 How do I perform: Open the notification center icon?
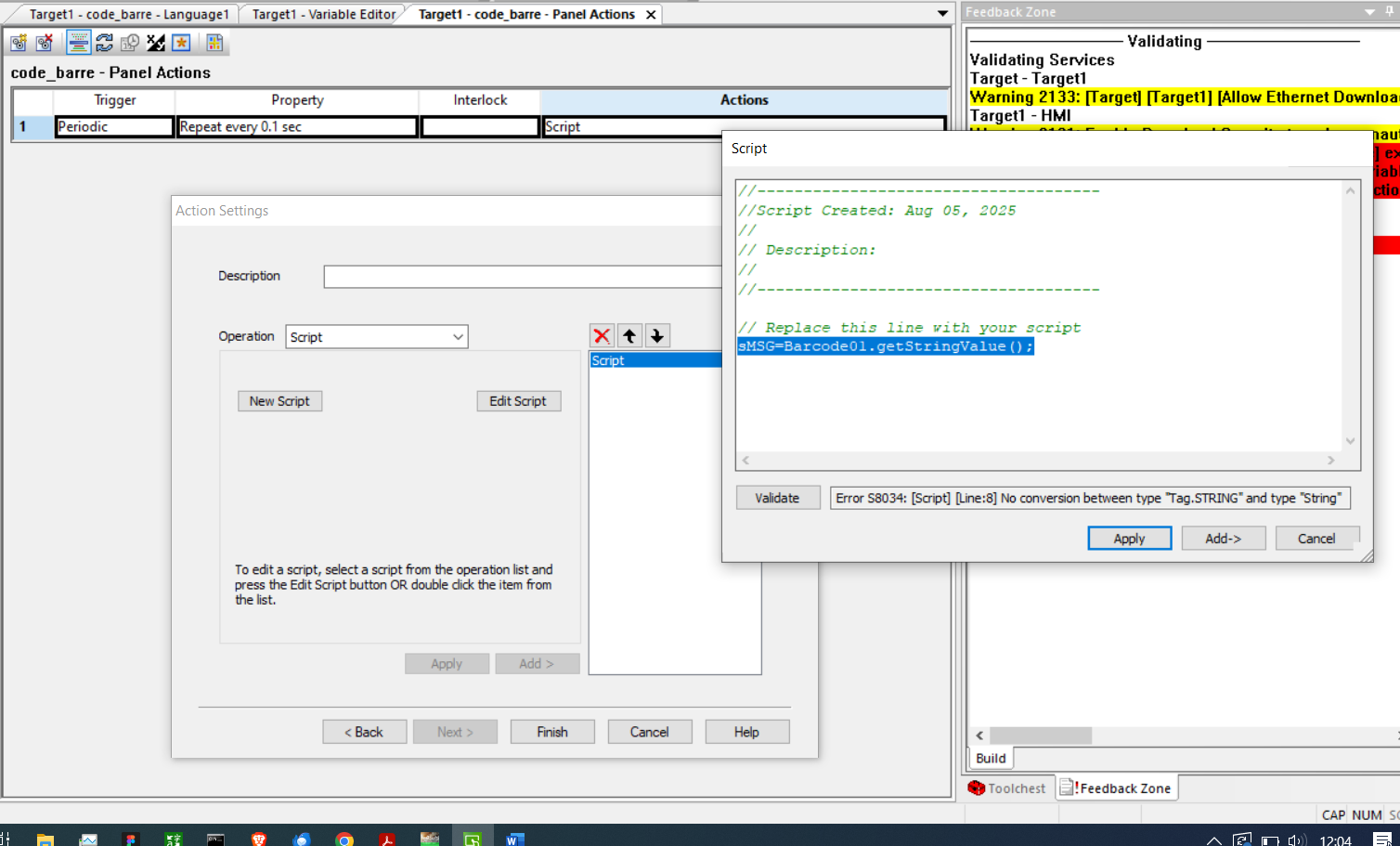(1383, 839)
